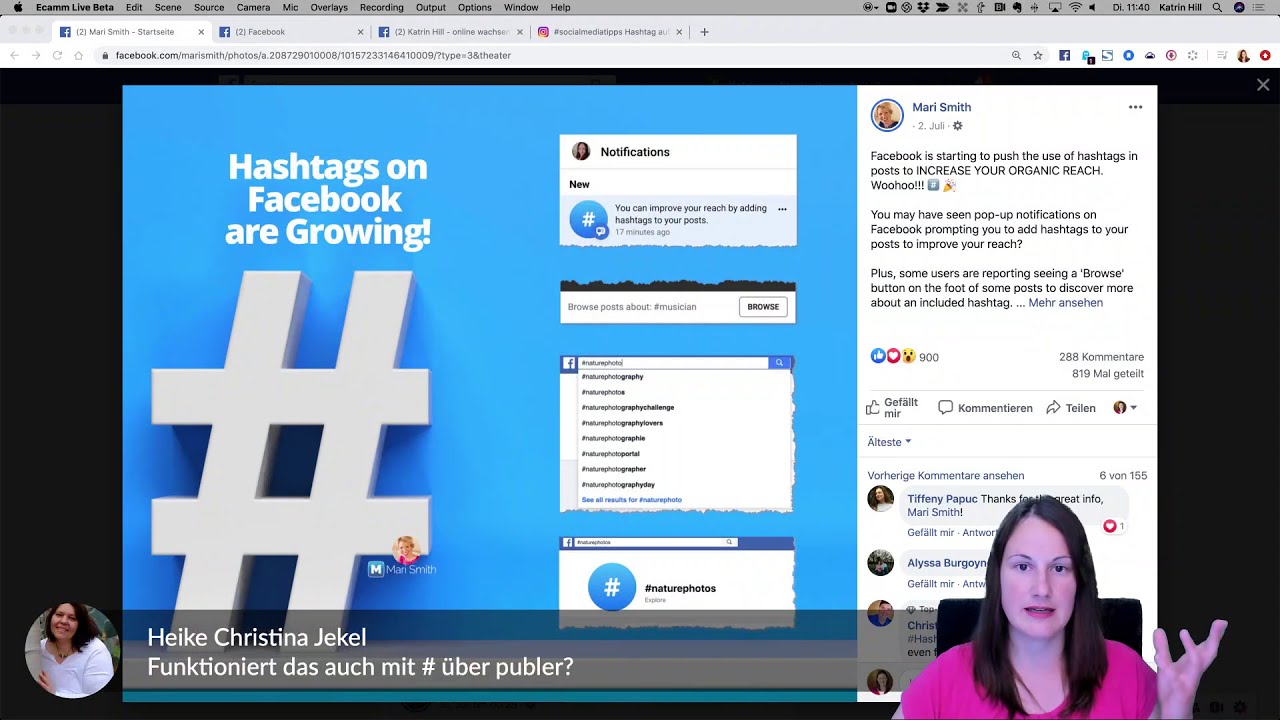
Task: Click the 'Gefällt mir' button
Action: [892, 408]
